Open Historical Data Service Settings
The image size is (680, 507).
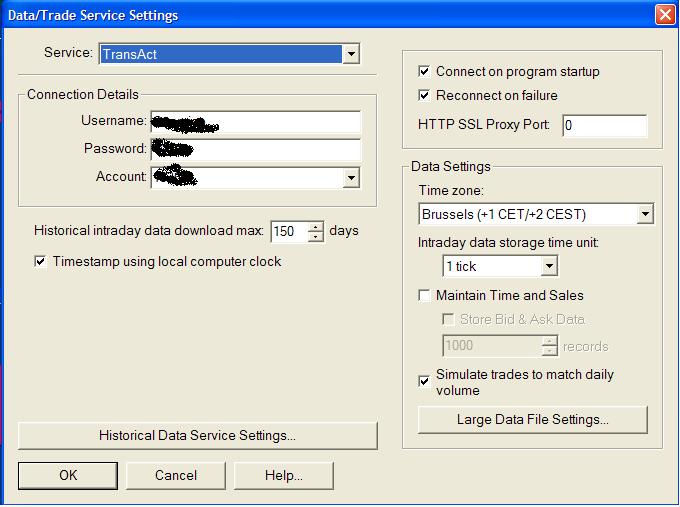click(x=197, y=435)
